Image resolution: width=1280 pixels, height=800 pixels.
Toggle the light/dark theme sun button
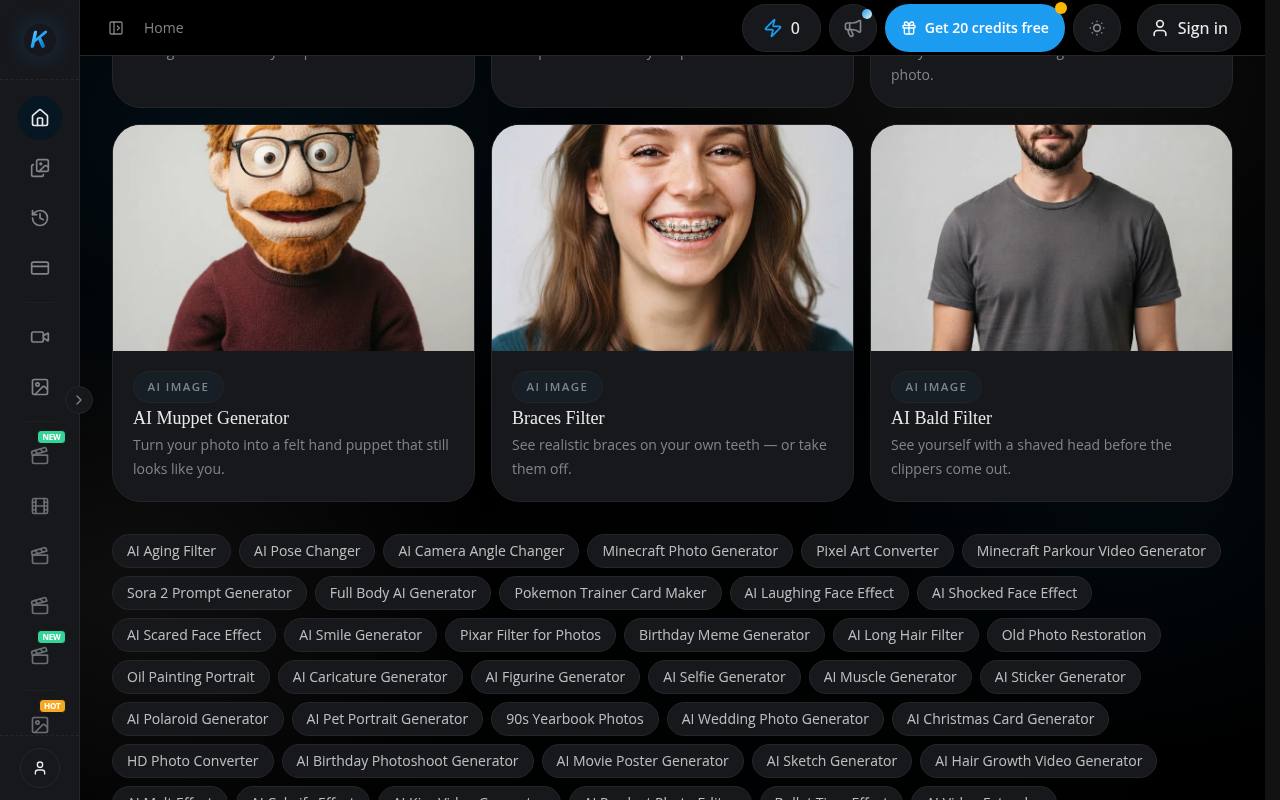click(x=1097, y=28)
